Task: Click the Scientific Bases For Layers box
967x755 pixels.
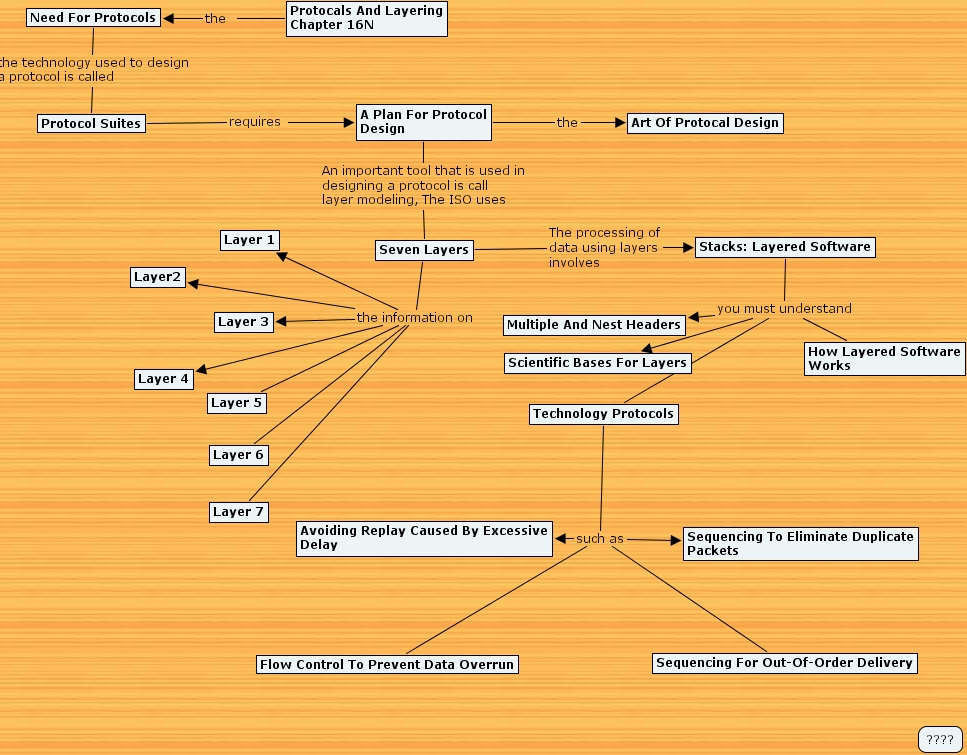Action: [x=597, y=362]
